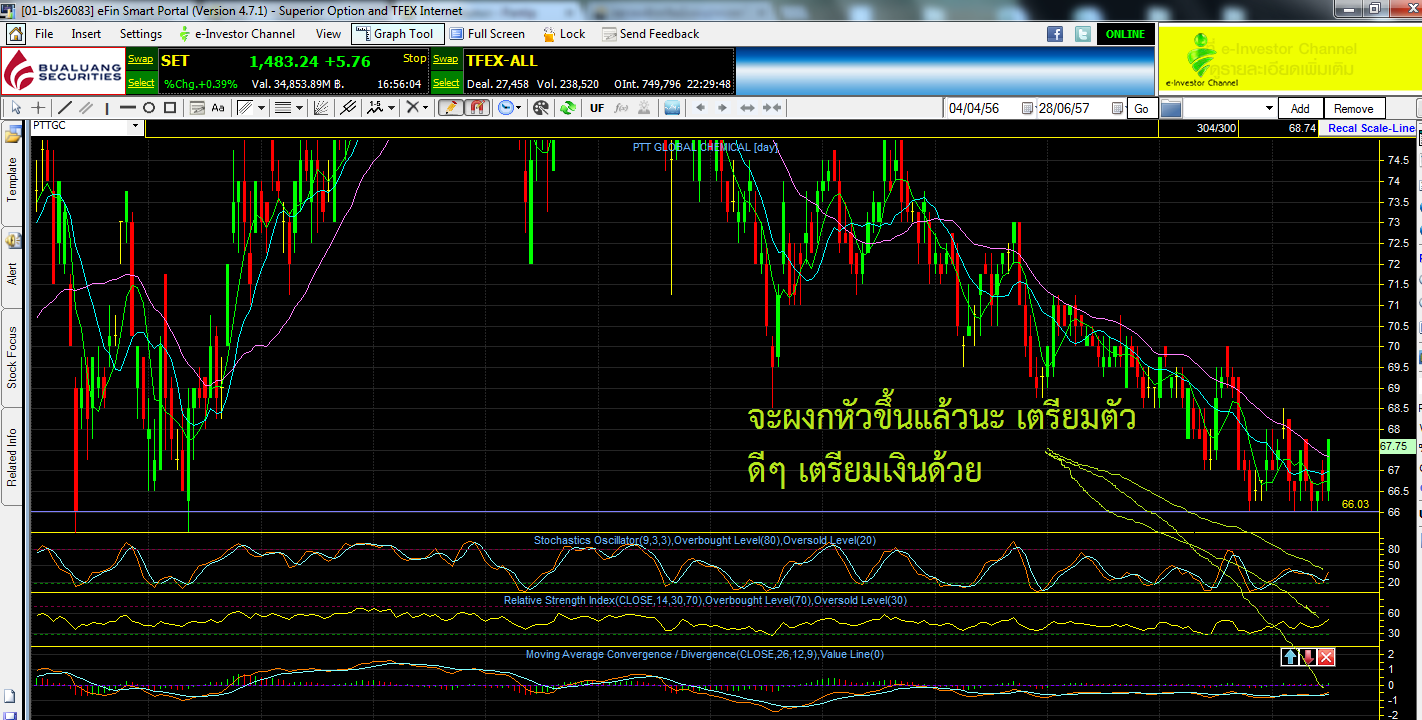The width and height of the screenshot is (1422, 720).
Task: Select the note annotation tool
Action: 197,108
